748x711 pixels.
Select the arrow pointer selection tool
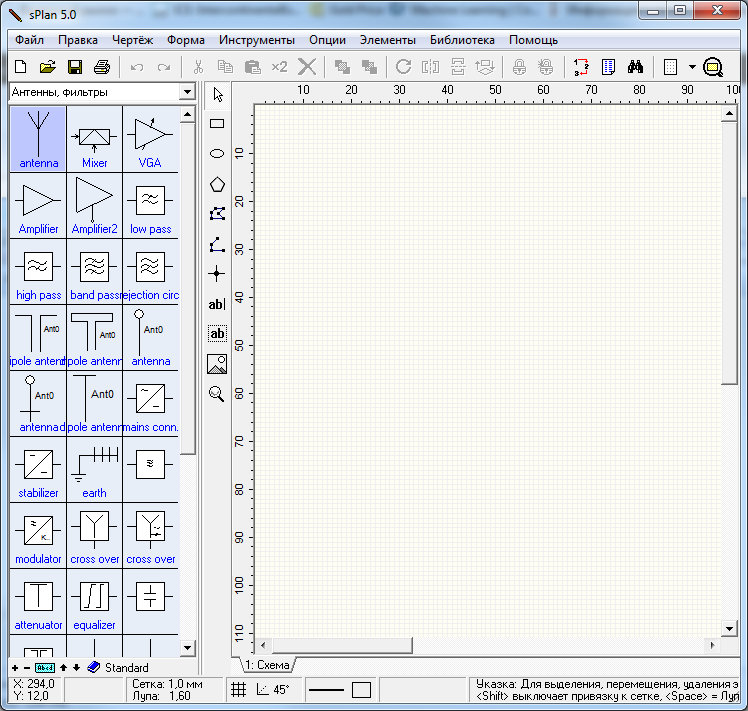point(216,94)
